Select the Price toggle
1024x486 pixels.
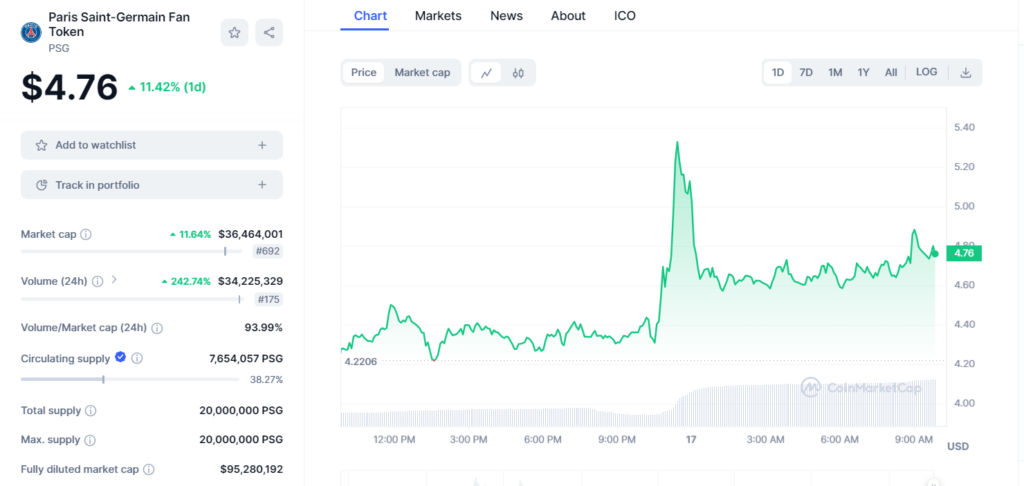pos(364,73)
